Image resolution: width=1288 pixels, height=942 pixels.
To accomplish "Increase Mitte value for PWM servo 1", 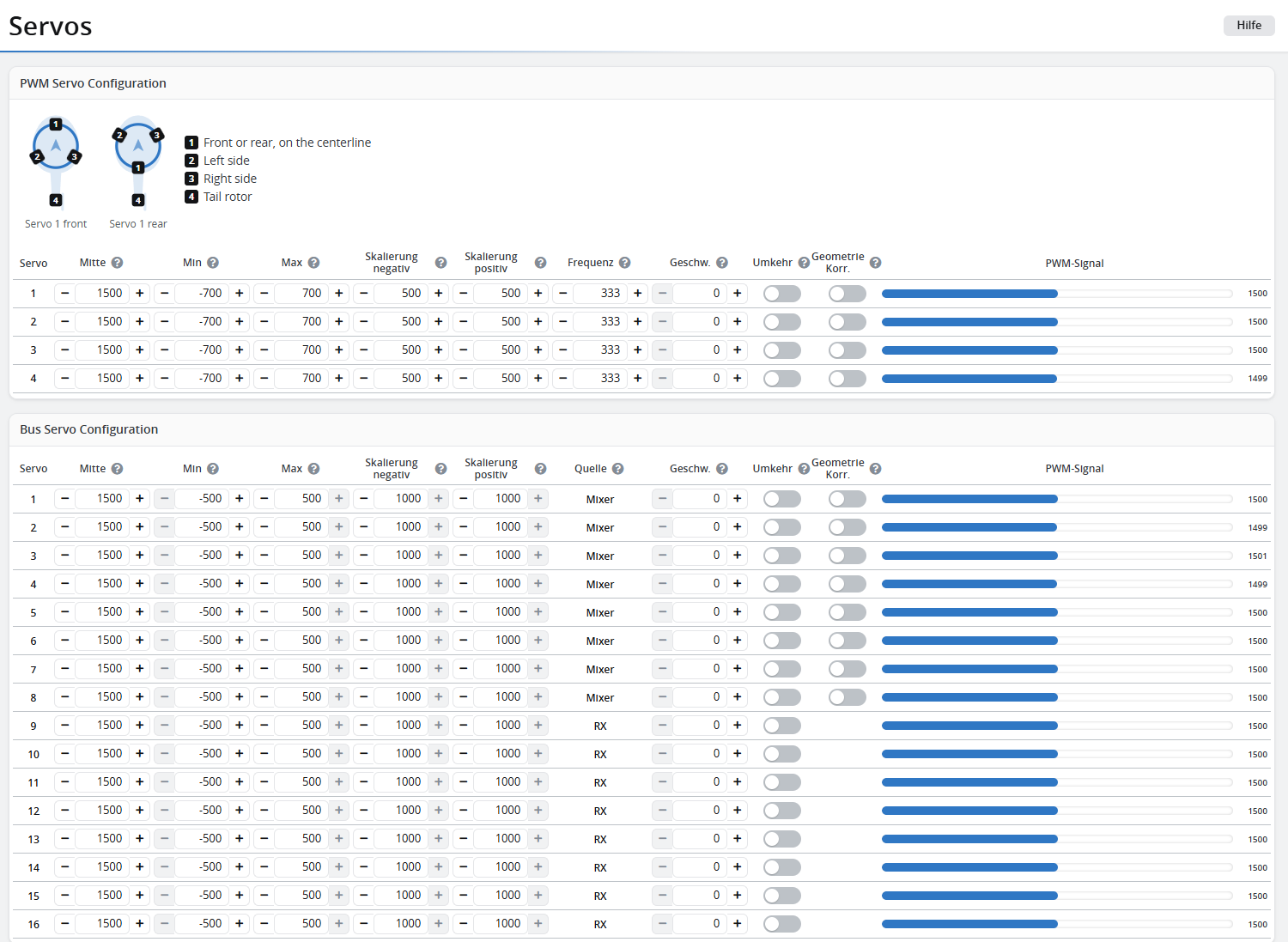I will pyautogui.click(x=140, y=294).
